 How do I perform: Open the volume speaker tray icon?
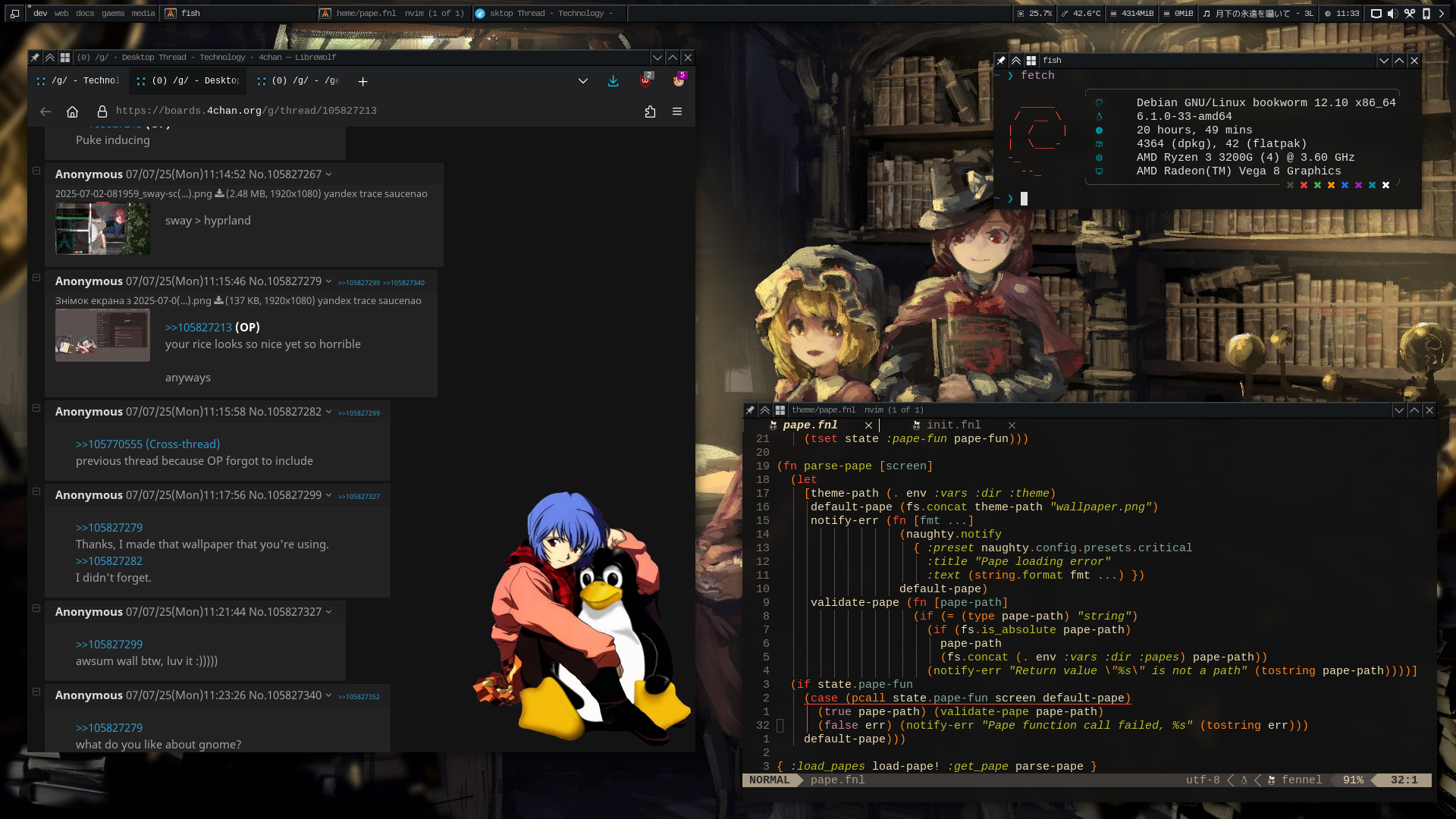point(1392,13)
